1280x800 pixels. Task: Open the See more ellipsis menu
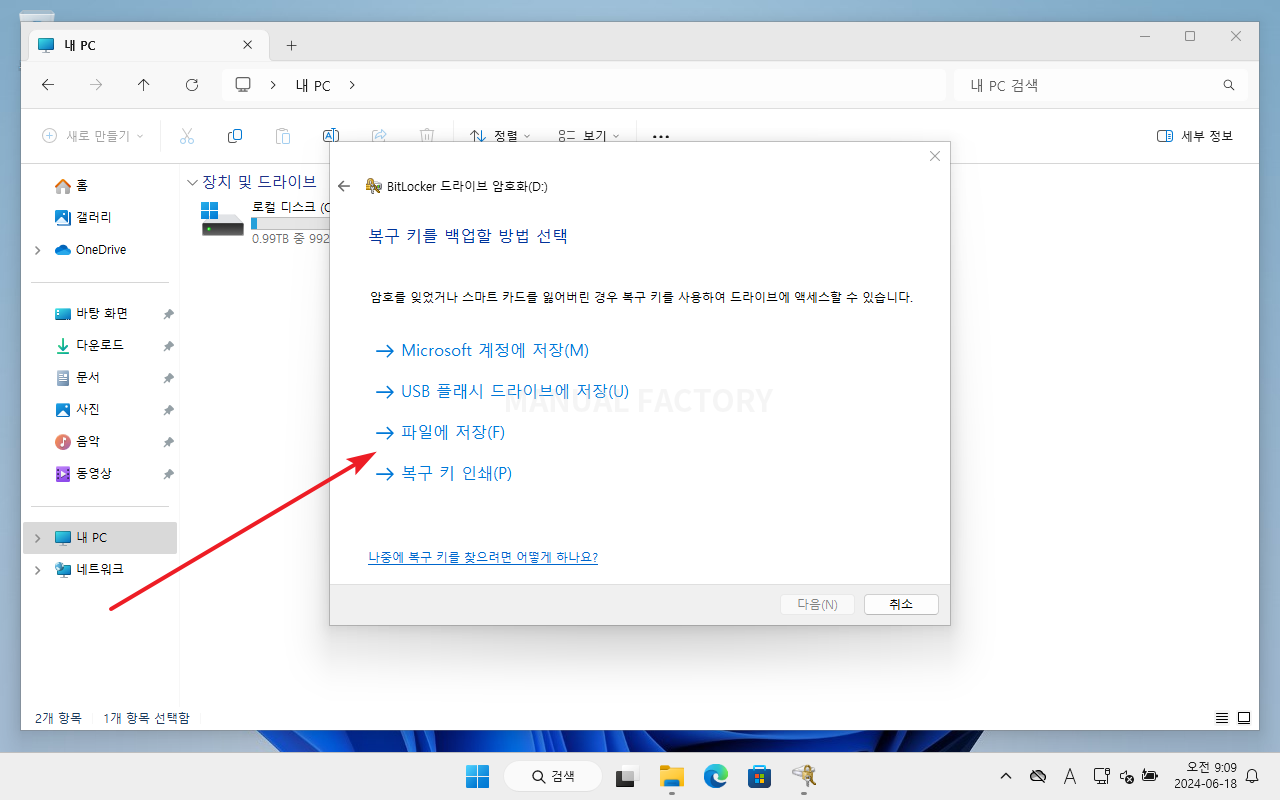[x=661, y=136]
